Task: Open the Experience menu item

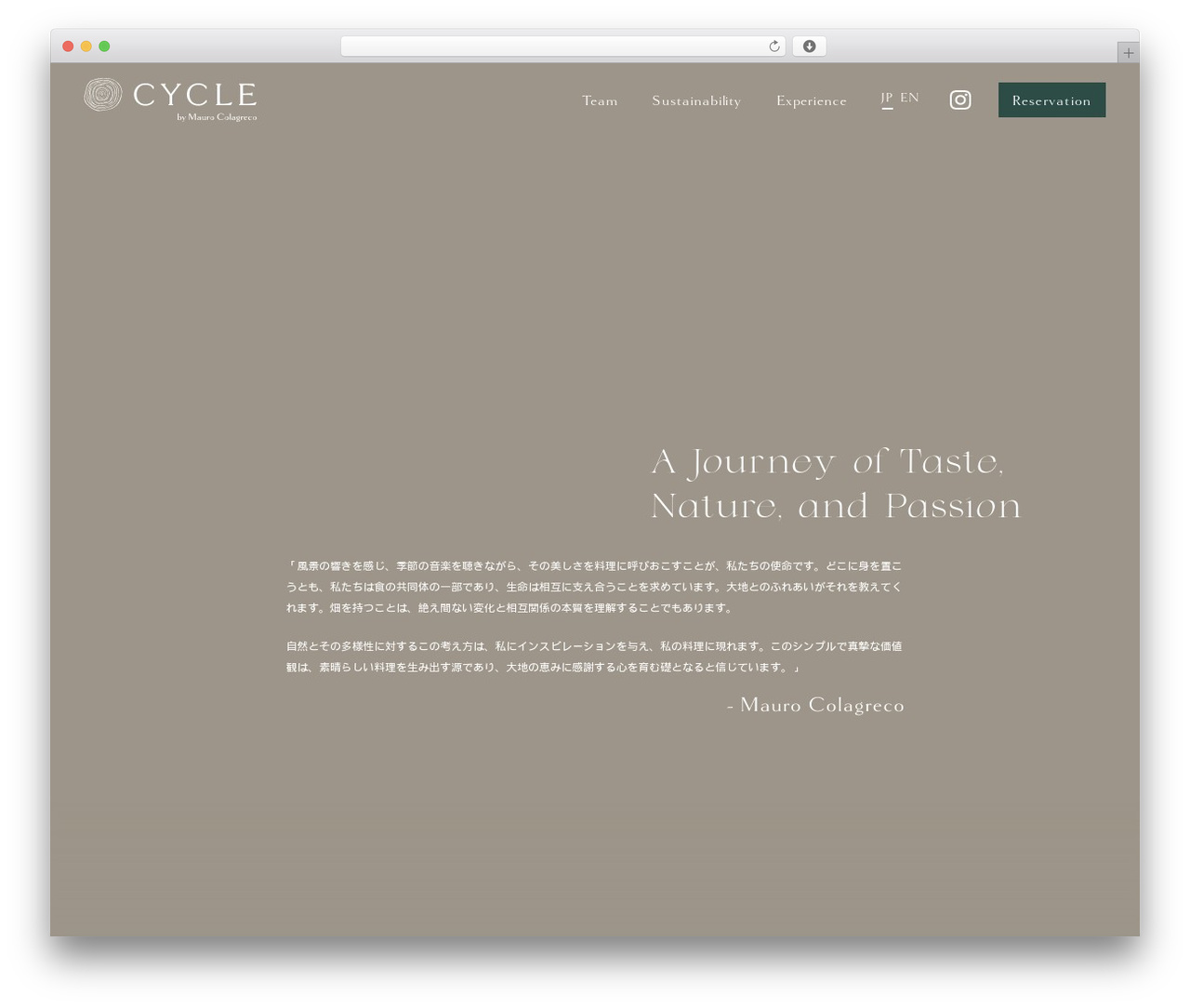Action: pyautogui.click(x=812, y=100)
